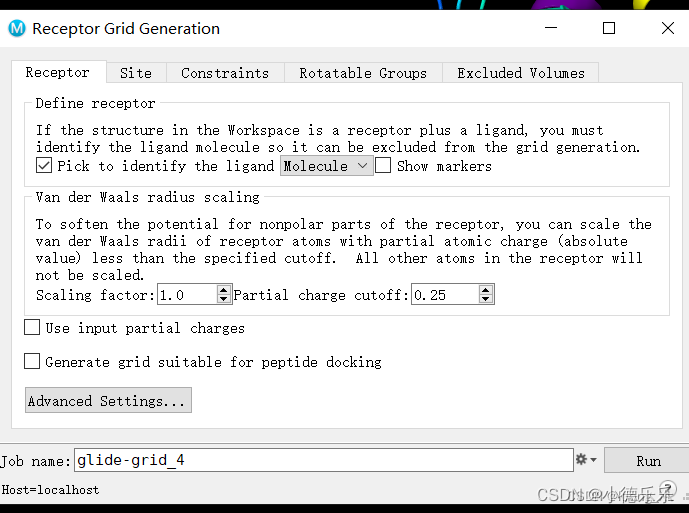Open the job settings gear menu

coord(586,460)
